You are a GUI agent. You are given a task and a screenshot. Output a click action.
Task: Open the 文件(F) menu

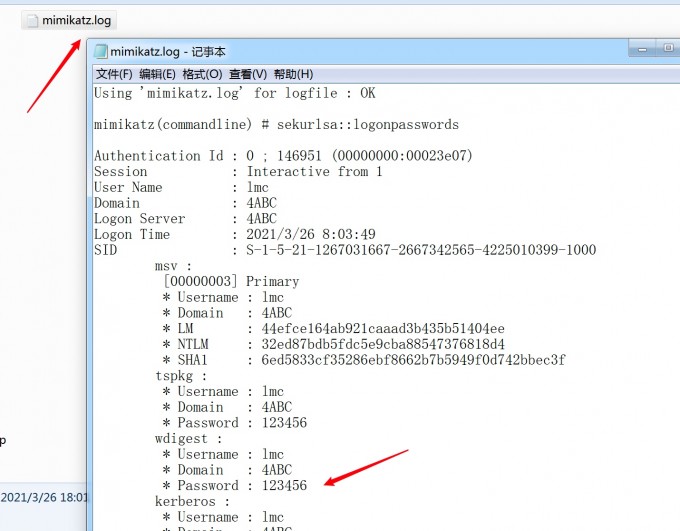coord(114,74)
